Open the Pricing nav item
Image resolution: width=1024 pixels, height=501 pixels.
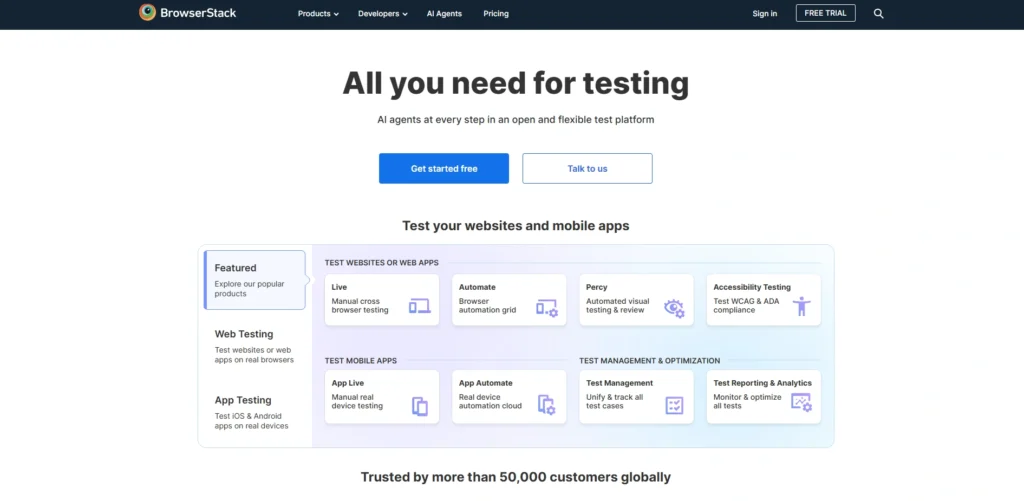click(x=496, y=14)
